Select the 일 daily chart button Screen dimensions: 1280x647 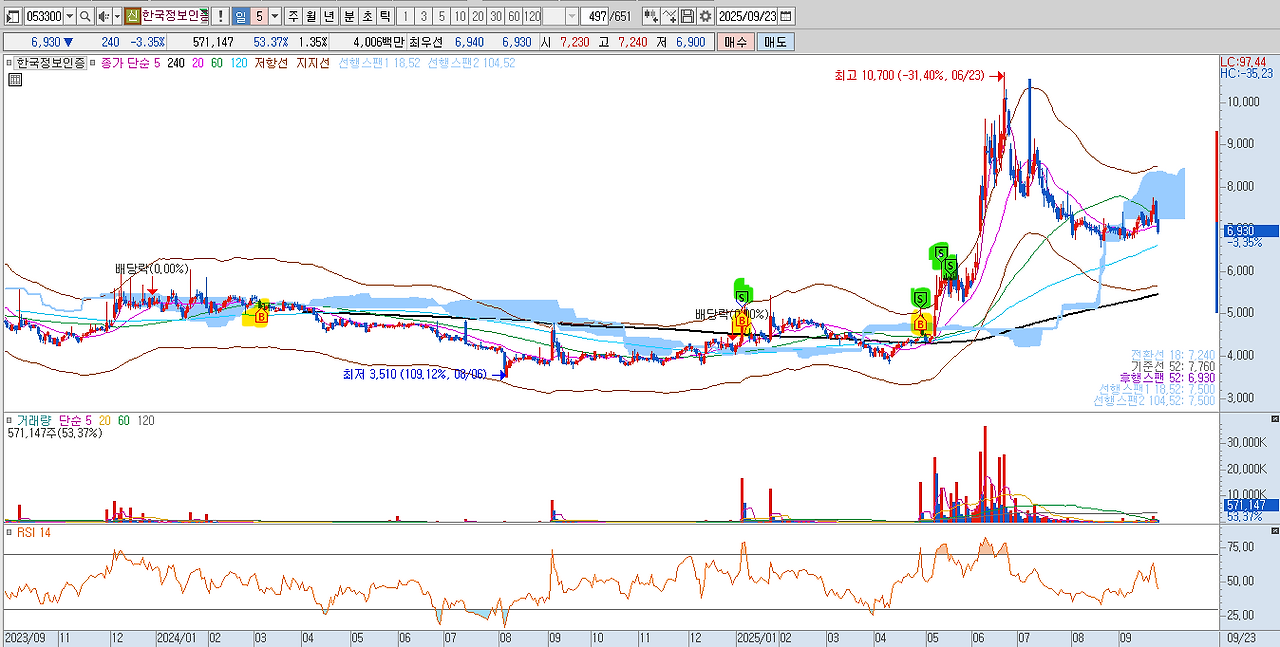[241, 16]
